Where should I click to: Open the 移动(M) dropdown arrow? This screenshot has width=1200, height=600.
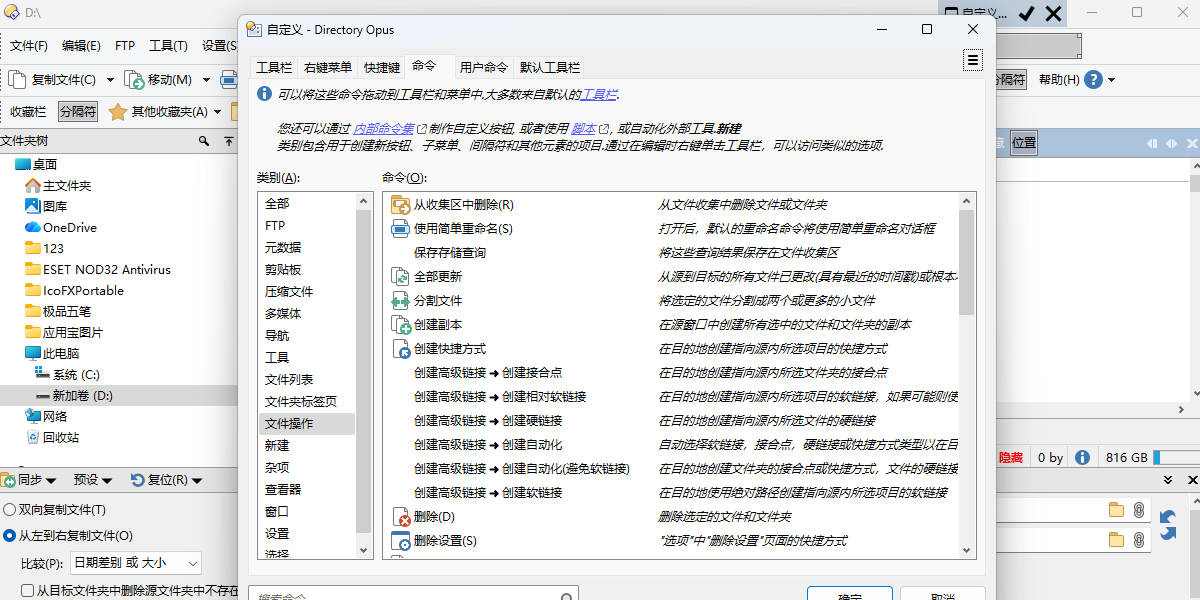click(206, 80)
